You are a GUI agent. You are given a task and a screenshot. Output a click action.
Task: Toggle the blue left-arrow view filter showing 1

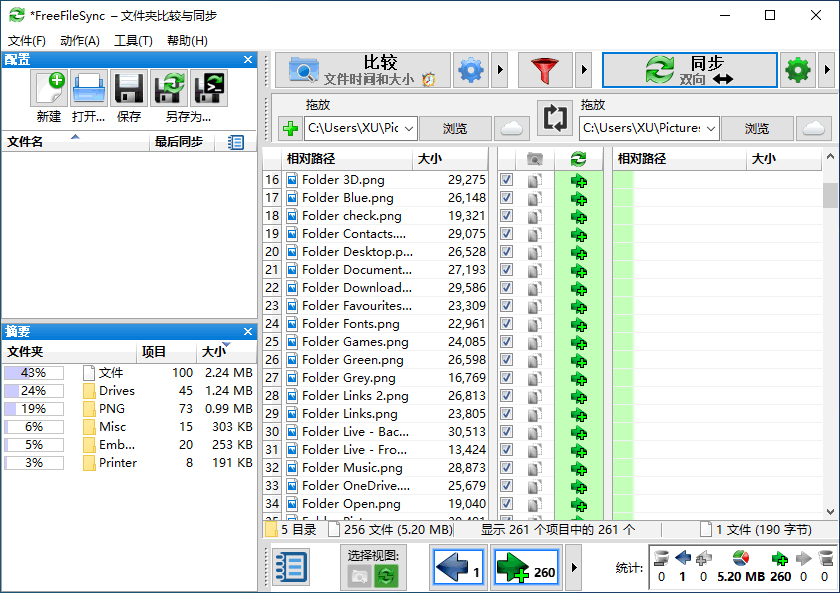click(458, 567)
